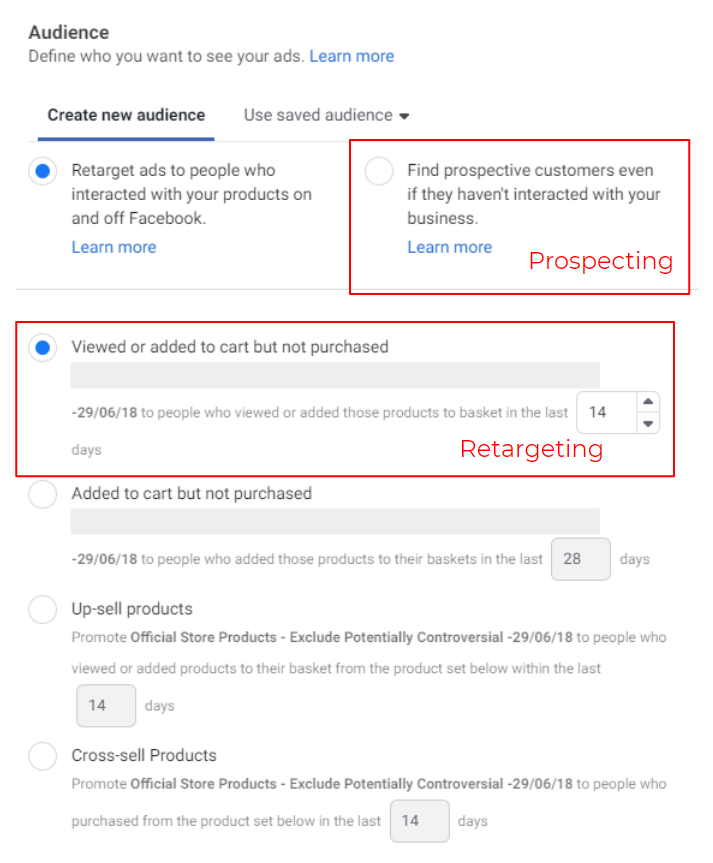Click the Cross-sell 14 days input field
Screen dimensions: 713x863
(418, 821)
